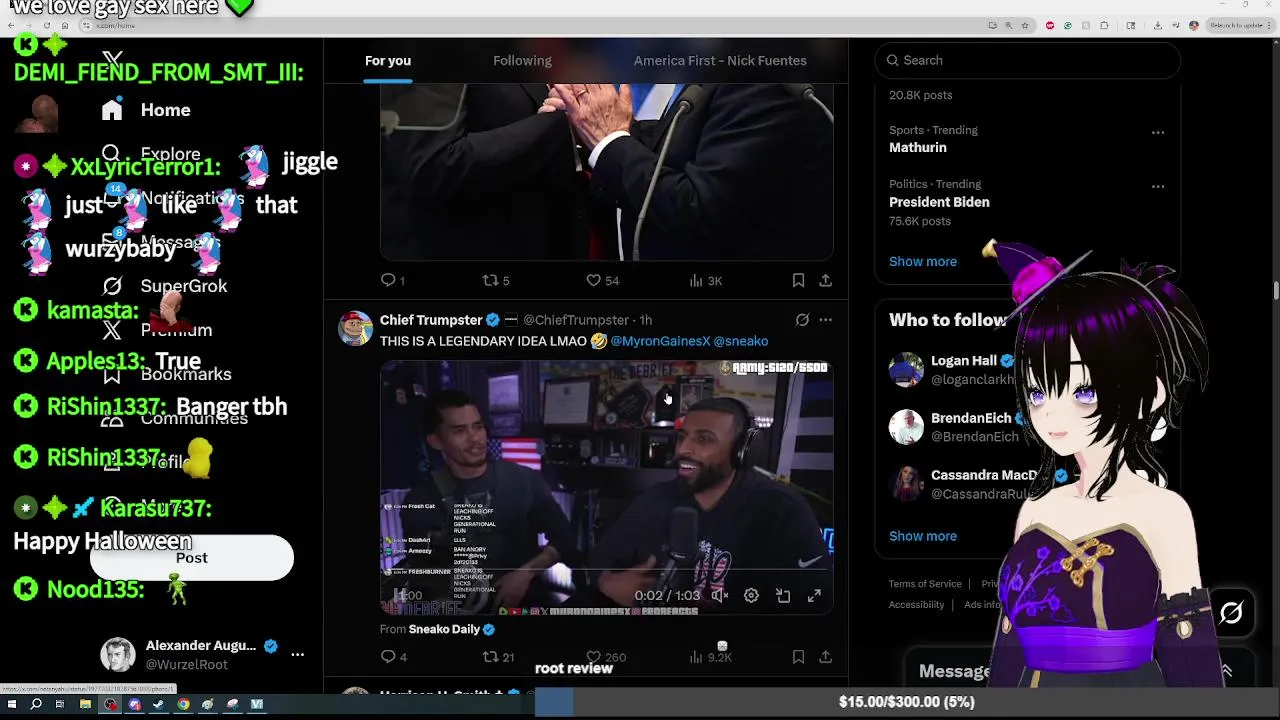Repost the top post showing 5 reposts
Viewport: 1280px width, 720px height.
pyautogui.click(x=496, y=280)
